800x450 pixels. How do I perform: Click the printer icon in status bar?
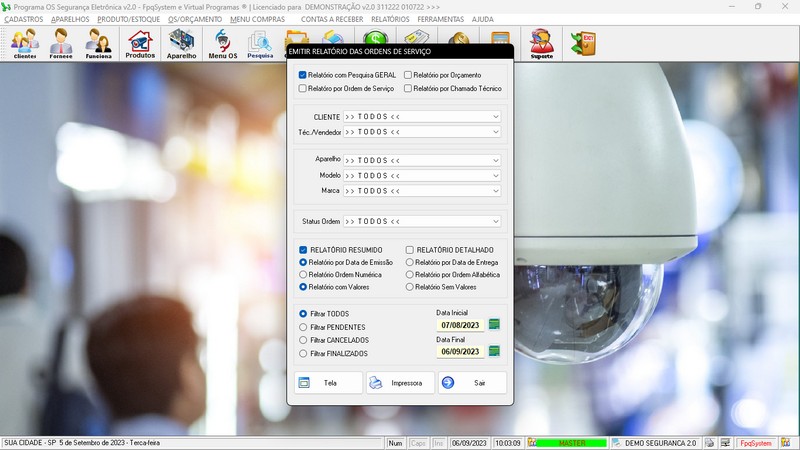(x=710, y=443)
